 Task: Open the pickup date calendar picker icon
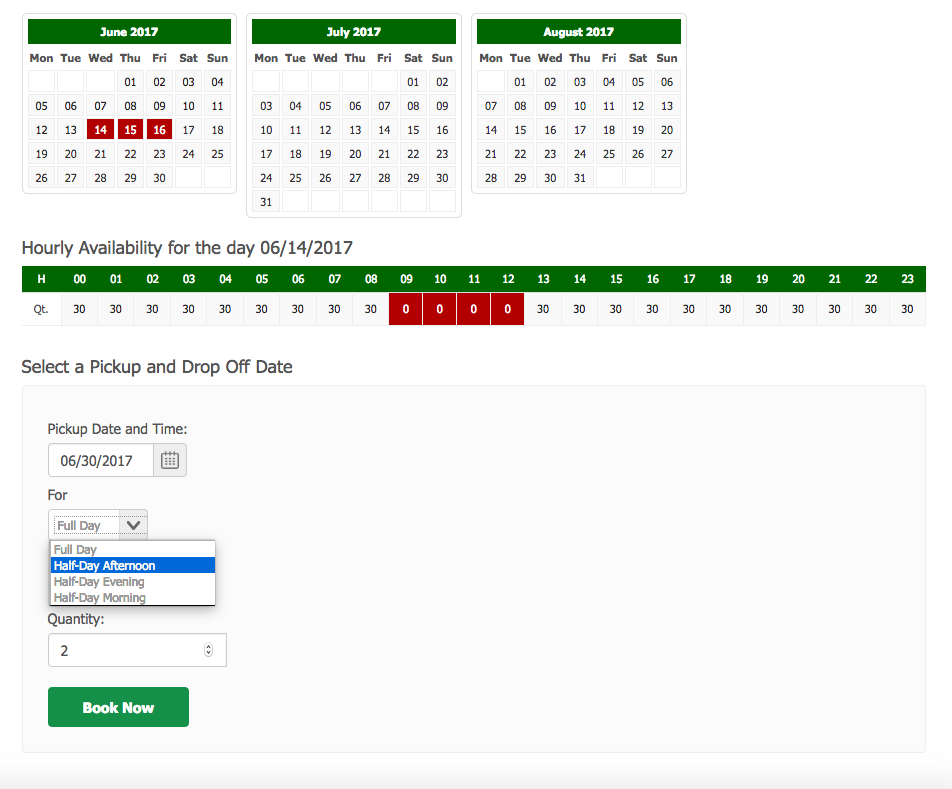click(169, 460)
